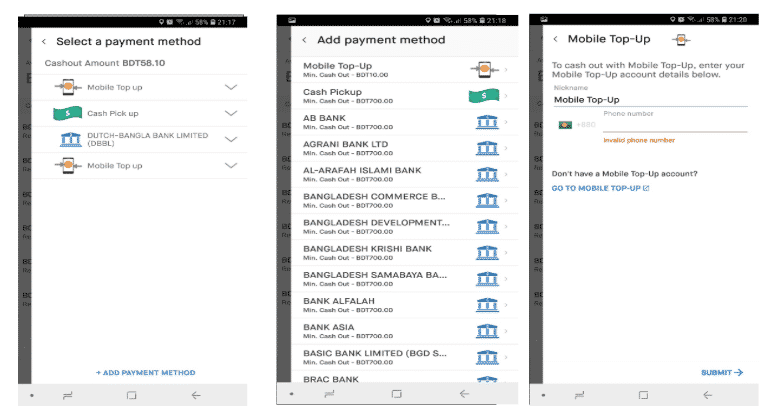
Task: Tap Android home key on right phone
Action: [643, 395]
